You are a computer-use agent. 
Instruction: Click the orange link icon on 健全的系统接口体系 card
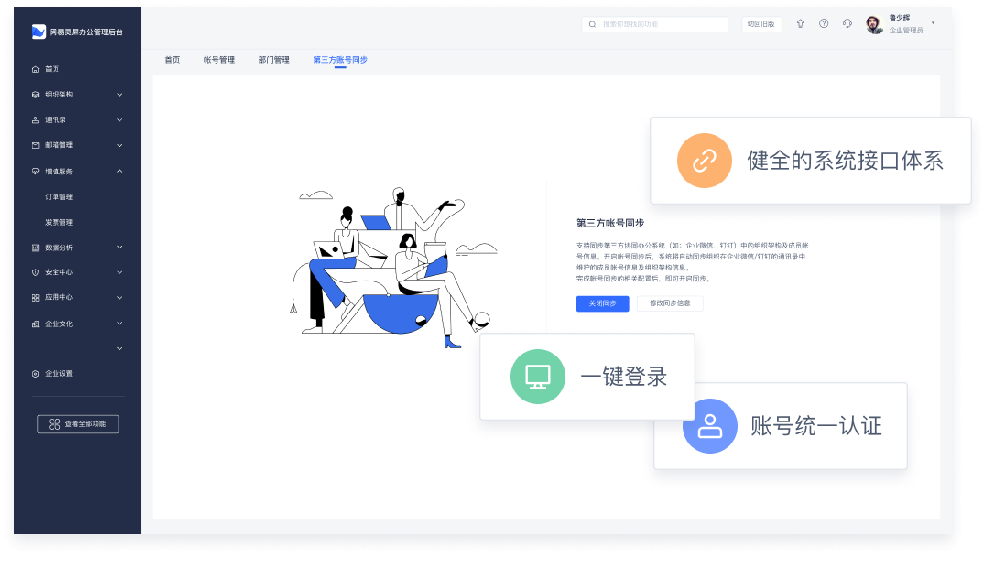tap(706, 160)
